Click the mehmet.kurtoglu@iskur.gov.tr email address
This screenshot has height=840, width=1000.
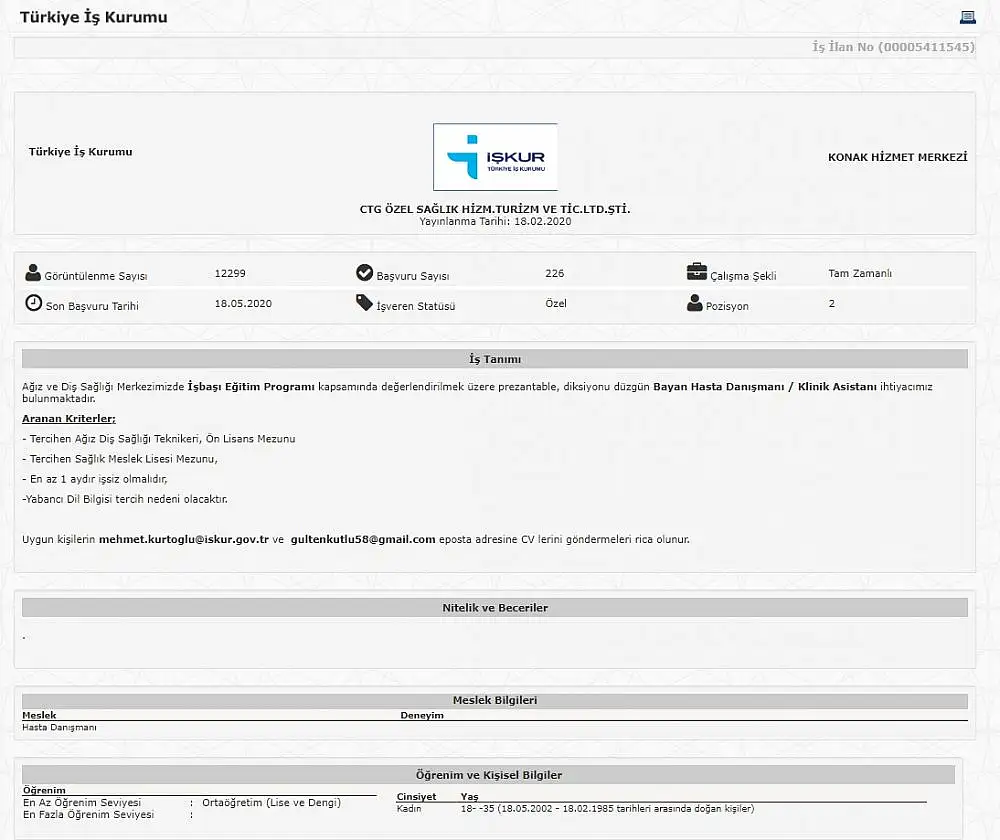(184, 539)
